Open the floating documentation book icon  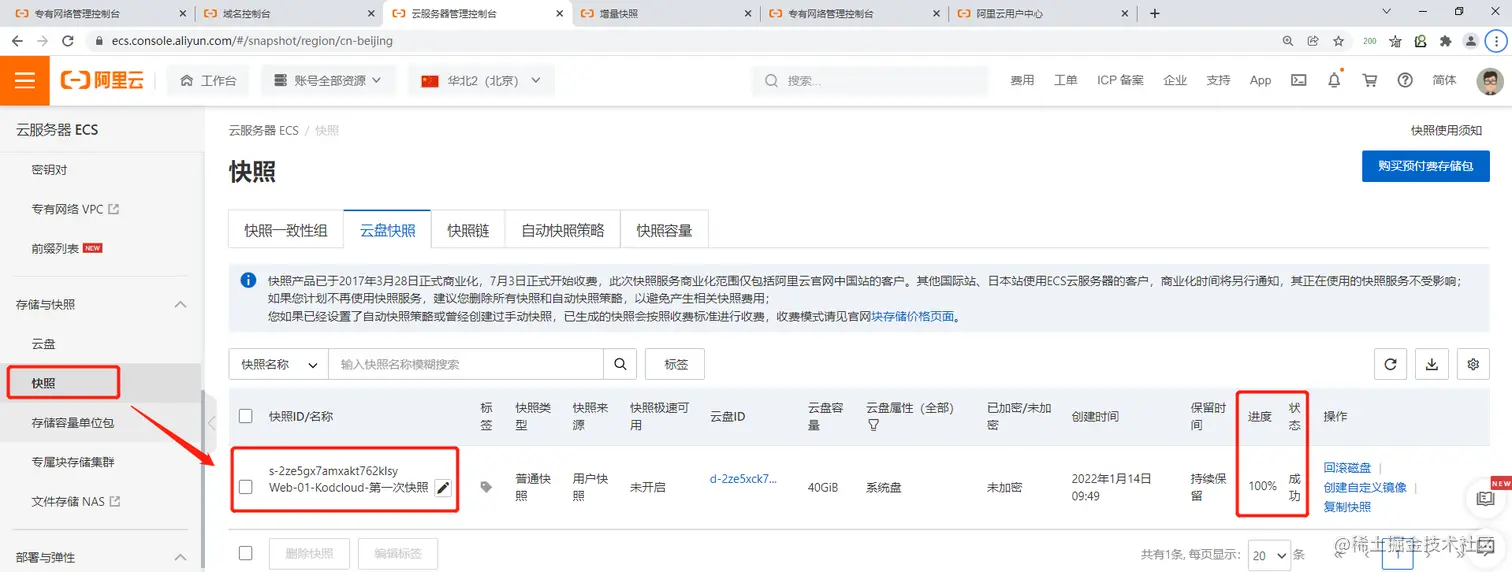(x=1485, y=497)
